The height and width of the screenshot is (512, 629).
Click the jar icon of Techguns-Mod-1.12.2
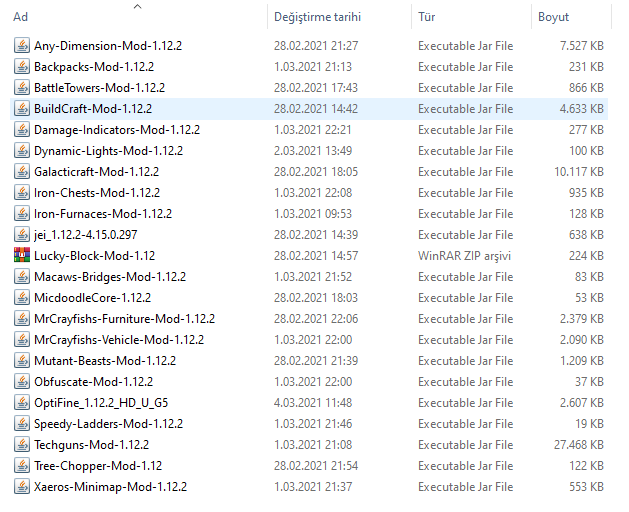click(22, 444)
